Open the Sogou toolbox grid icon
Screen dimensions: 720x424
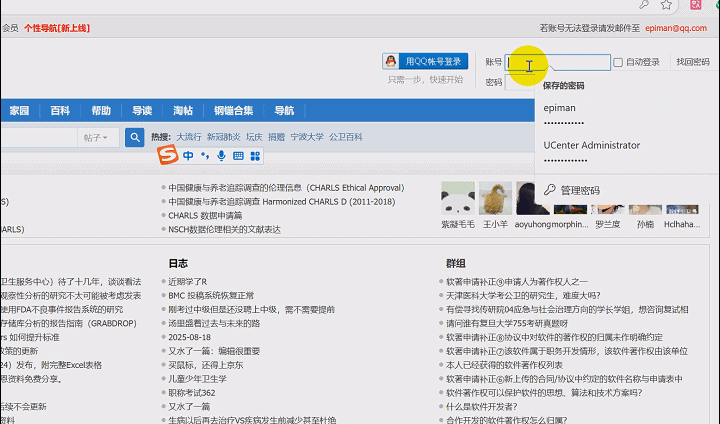click(x=254, y=155)
